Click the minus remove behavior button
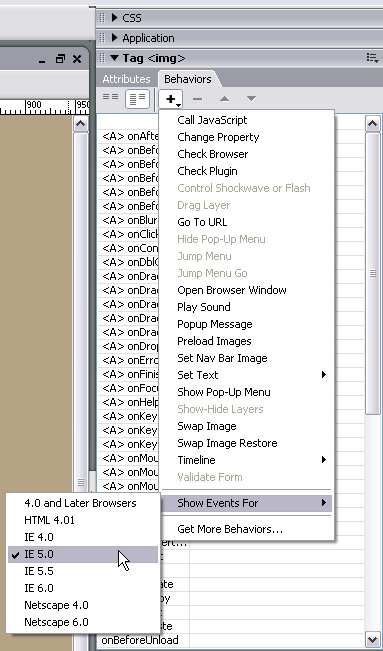383x651 pixels. [x=197, y=99]
